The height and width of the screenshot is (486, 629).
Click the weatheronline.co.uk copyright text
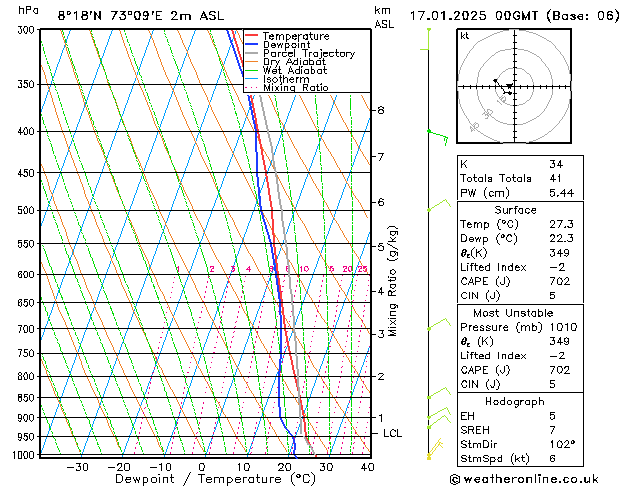pos(524,479)
